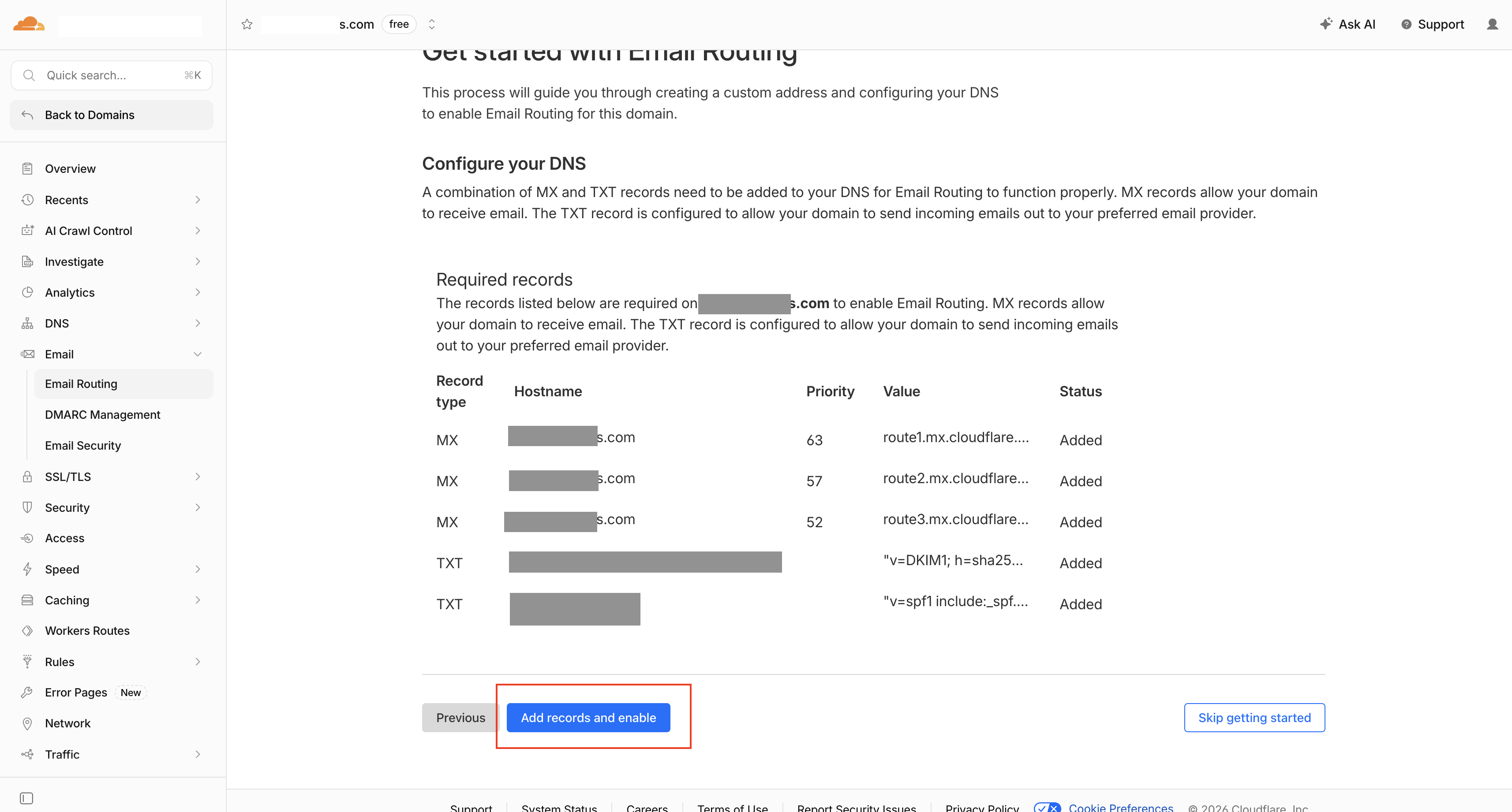The image size is (1512, 812).
Task: Open the user account profile icon
Action: pos(1492,24)
